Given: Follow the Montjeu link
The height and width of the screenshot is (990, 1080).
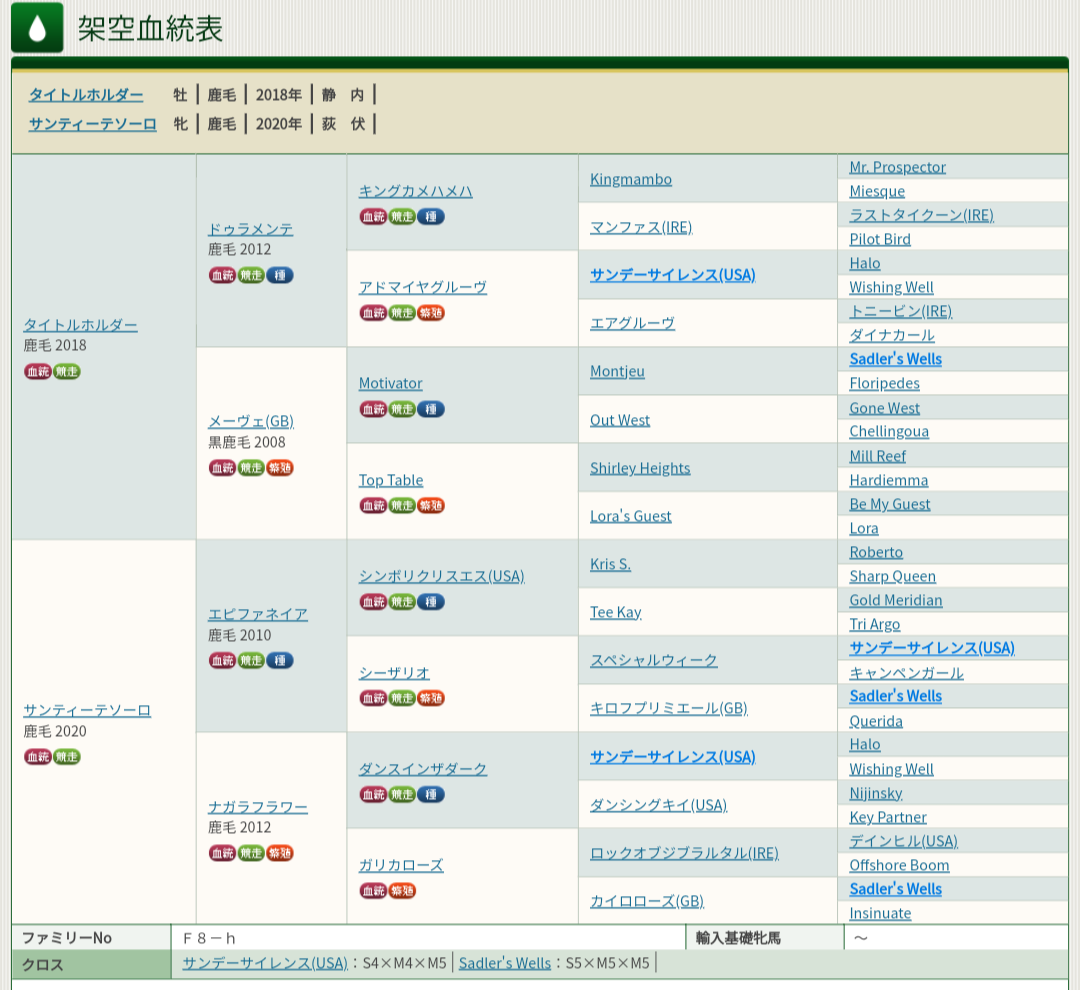Looking at the screenshot, I should tap(617, 371).
